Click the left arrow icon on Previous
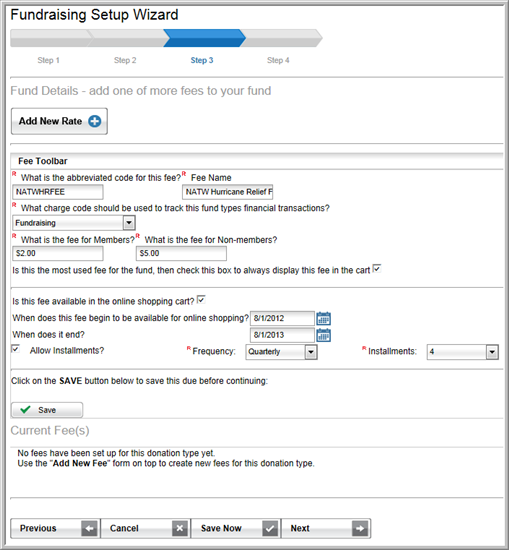Image resolution: width=509 pixels, height=550 pixels. 89,528
